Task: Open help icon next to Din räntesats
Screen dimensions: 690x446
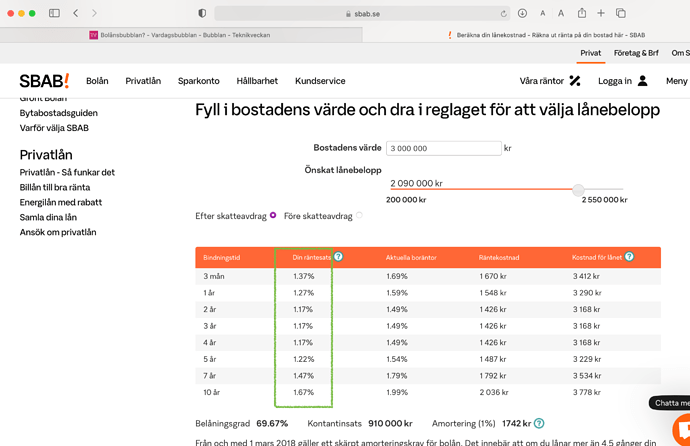Action: click(x=338, y=256)
